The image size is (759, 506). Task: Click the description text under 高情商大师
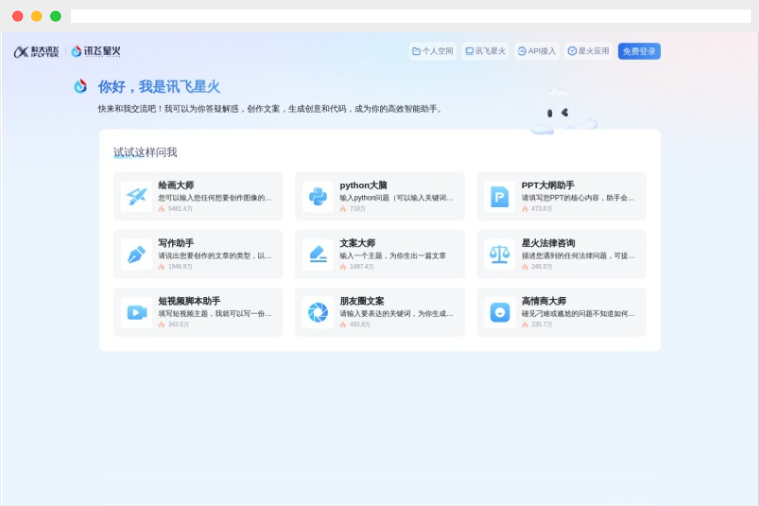(x=578, y=314)
